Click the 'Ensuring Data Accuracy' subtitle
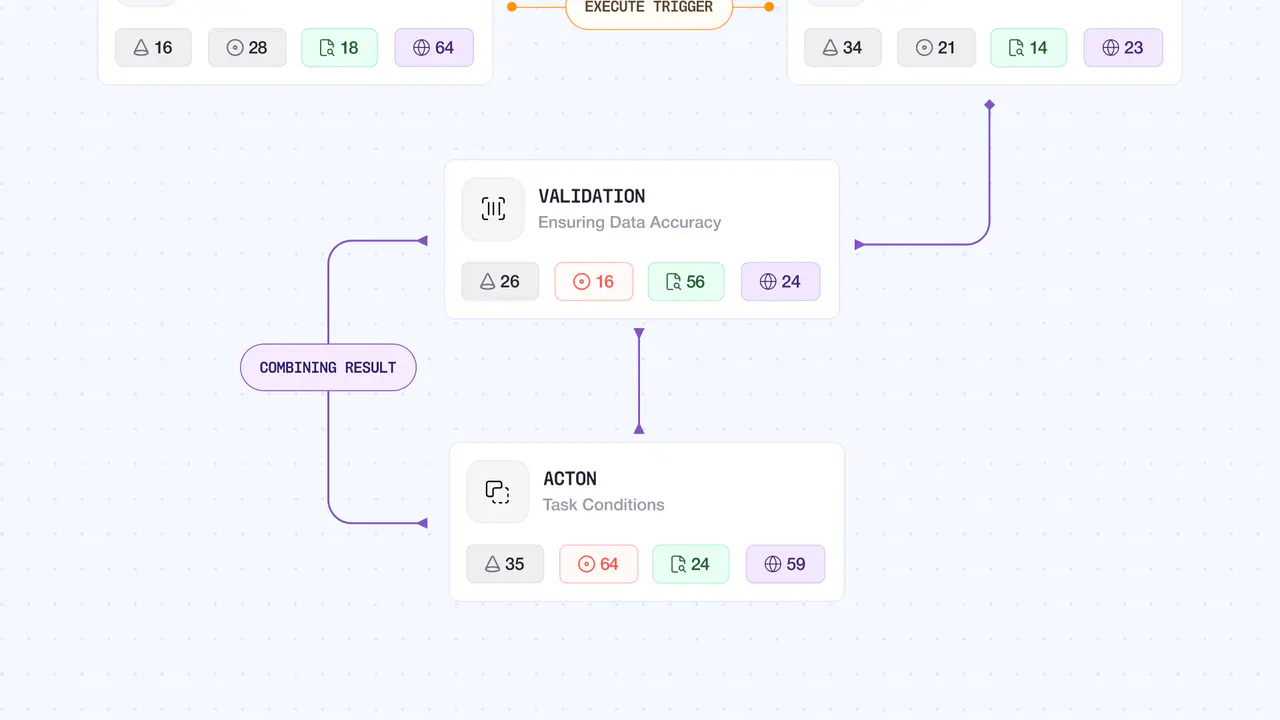1280x720 pixels. [x=630, y=222]
